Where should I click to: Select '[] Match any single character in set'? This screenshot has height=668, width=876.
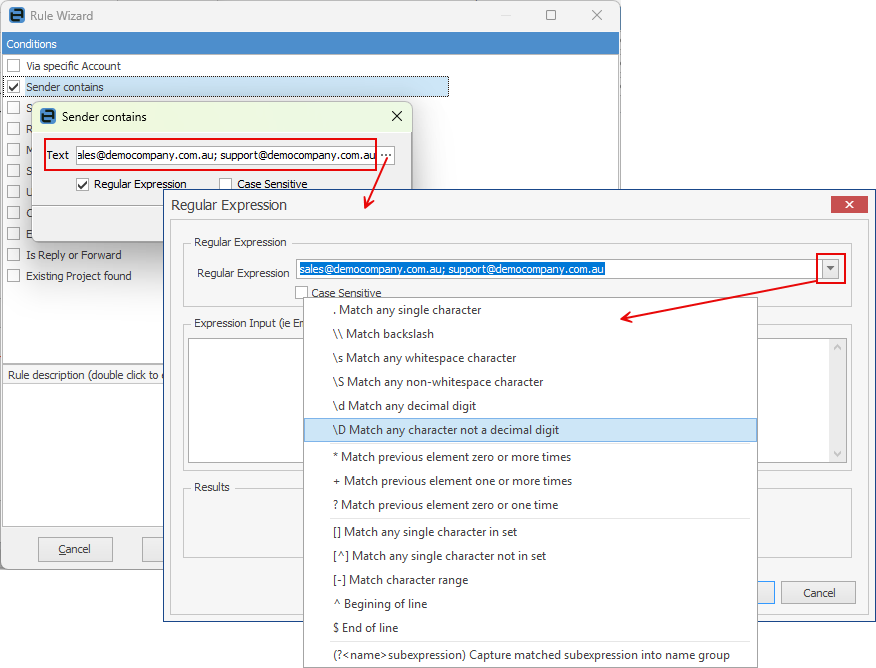530,532
